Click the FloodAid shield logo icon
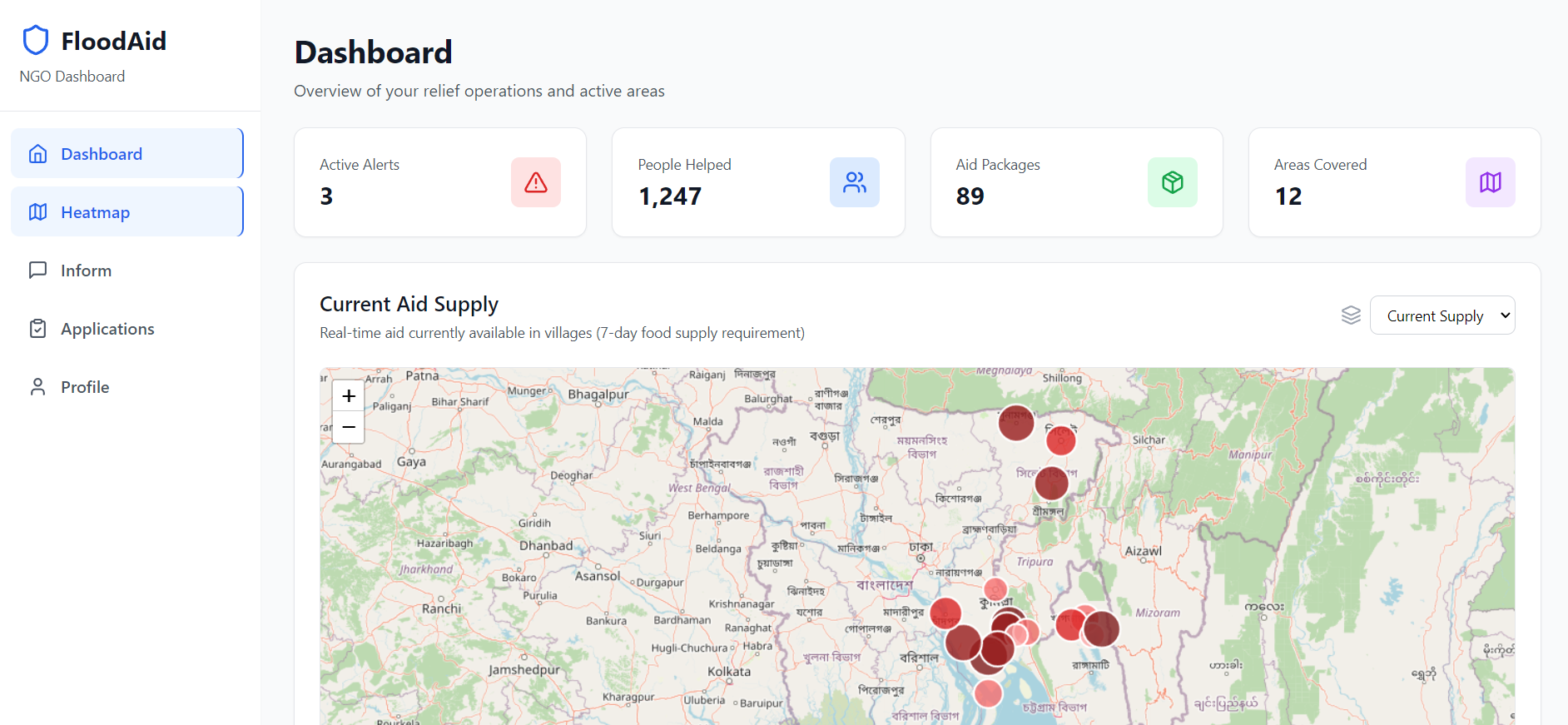The image size is (1568, 725). (x=35, y=40)
